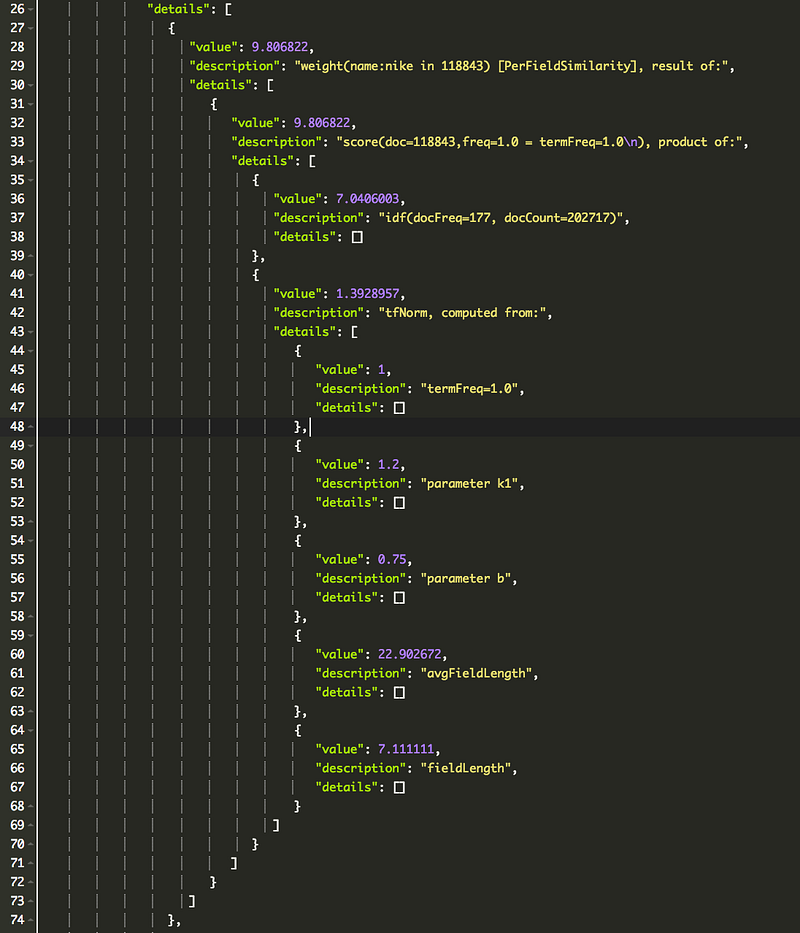Collapse tfNorm details array at line 43

tap(30, 332)
